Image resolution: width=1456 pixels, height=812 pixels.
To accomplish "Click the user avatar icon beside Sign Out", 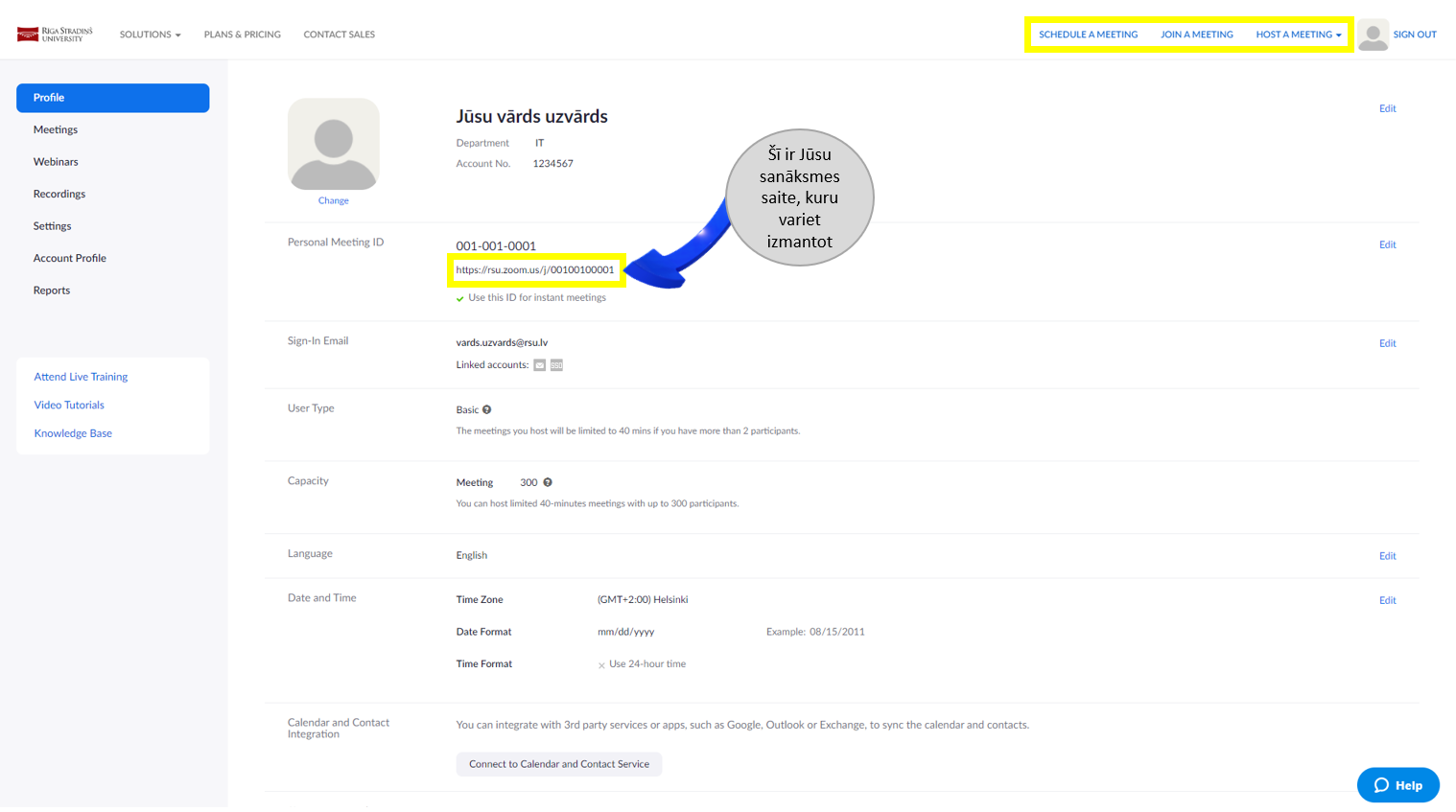I will pyautogui.click(x=1373, y=35).
